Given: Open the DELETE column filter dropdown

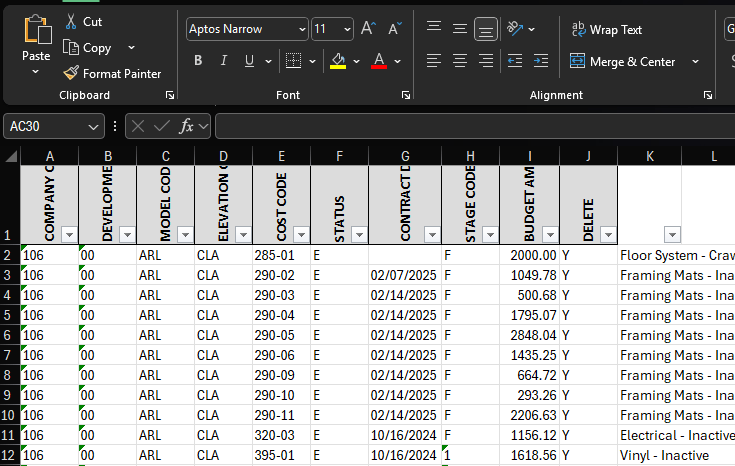Looking at the screenshot, I should click(x=608, y=234).
